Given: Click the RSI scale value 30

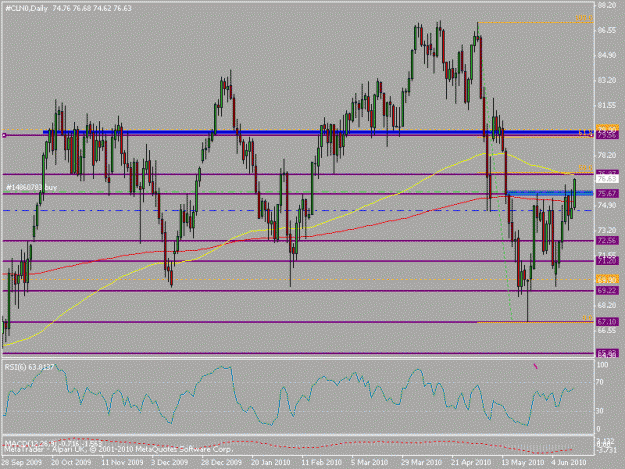Looking at the screenshot, I should coord(600,411).
